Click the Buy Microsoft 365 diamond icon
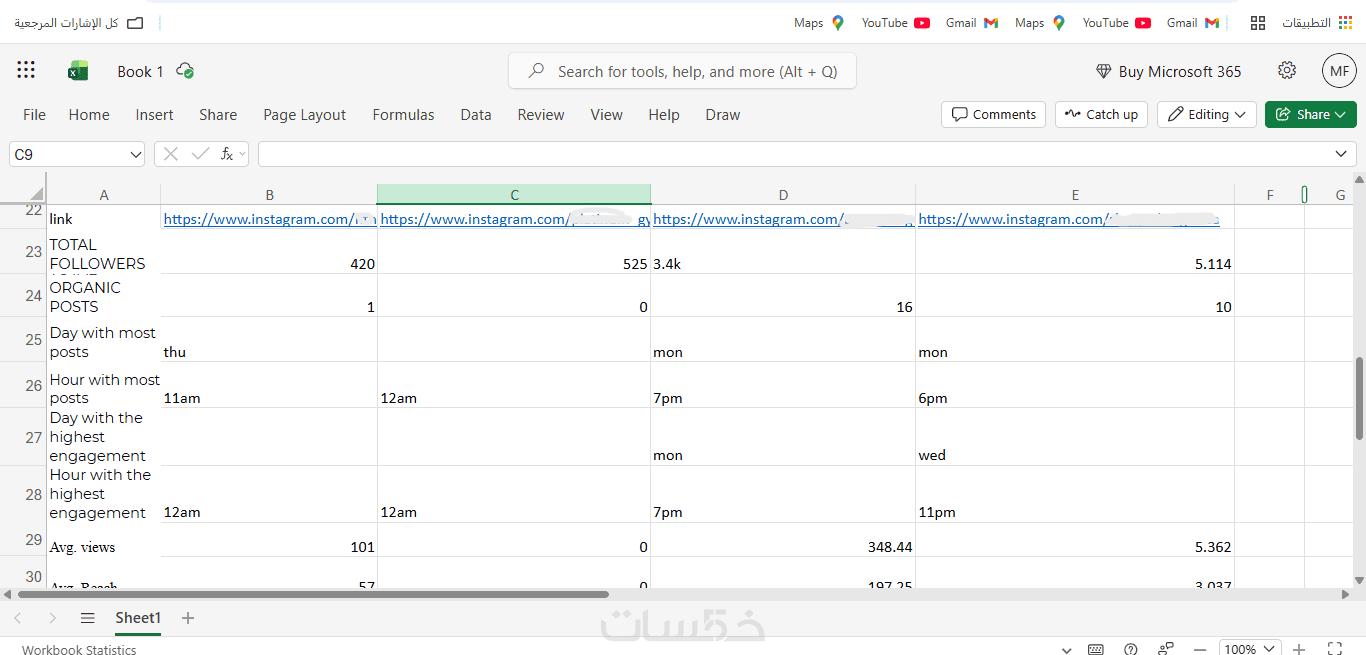This screenshot has height=655, width=1366. point(1104,72)
